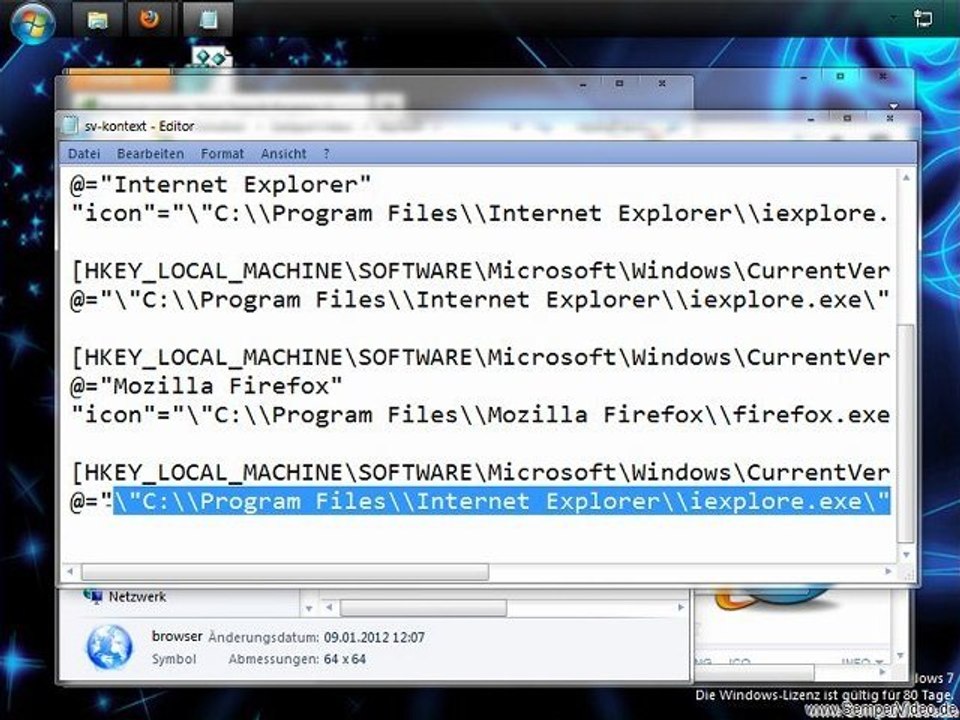The width and height of the screenshot is (960, 720).
Task: Click the editor vertical scrollbar up arrow
Action: click(906, 178)
